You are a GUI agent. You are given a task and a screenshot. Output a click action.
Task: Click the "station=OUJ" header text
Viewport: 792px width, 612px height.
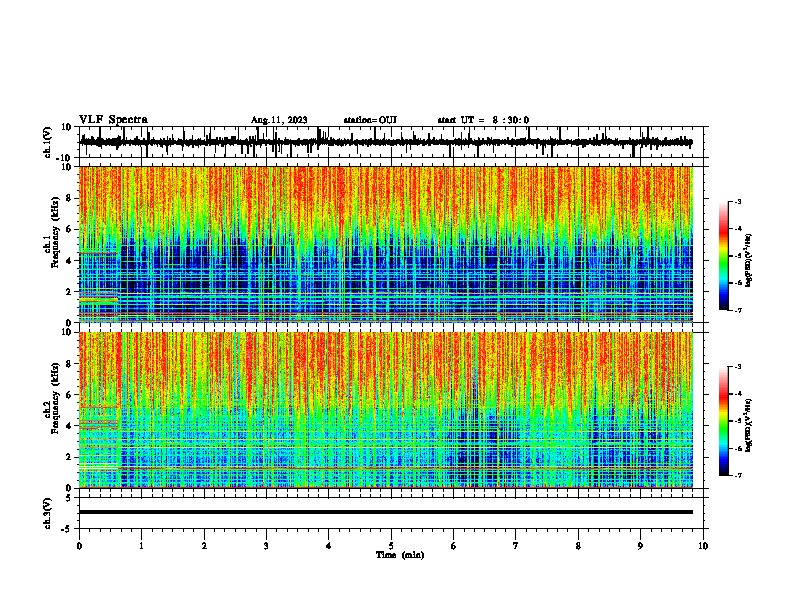[370, 120]
